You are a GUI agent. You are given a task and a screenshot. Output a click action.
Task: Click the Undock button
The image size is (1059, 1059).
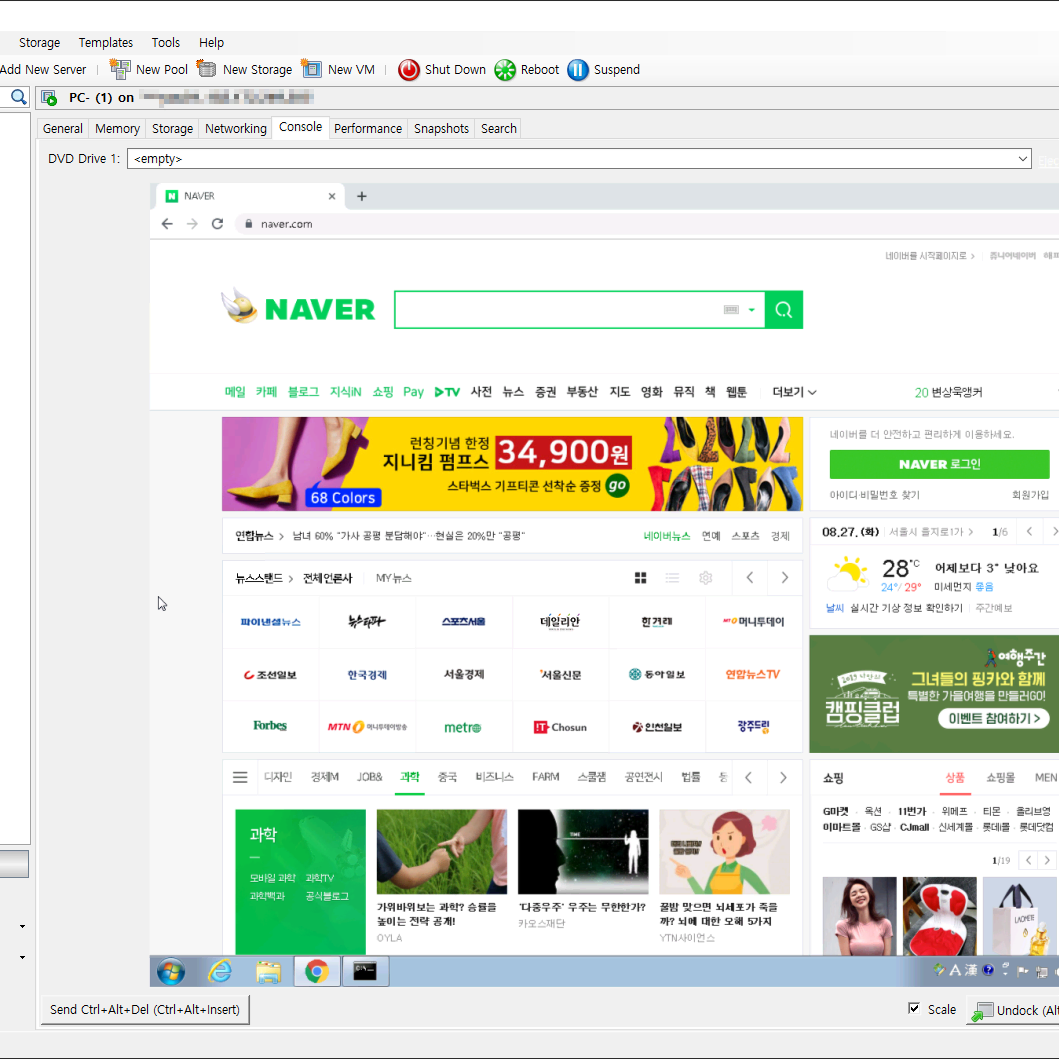point(1013,1010)
